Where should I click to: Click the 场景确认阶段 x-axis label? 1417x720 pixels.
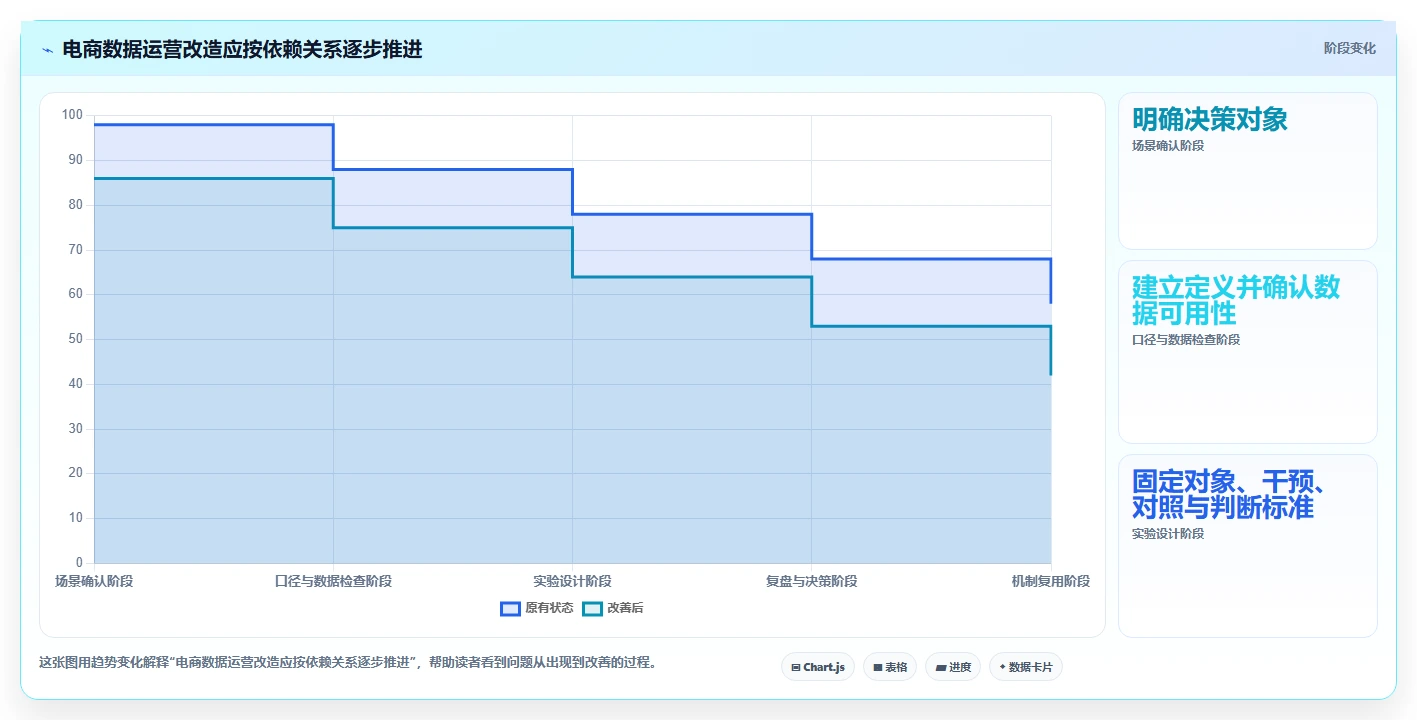pyautogui.click(x=94, y=581)
